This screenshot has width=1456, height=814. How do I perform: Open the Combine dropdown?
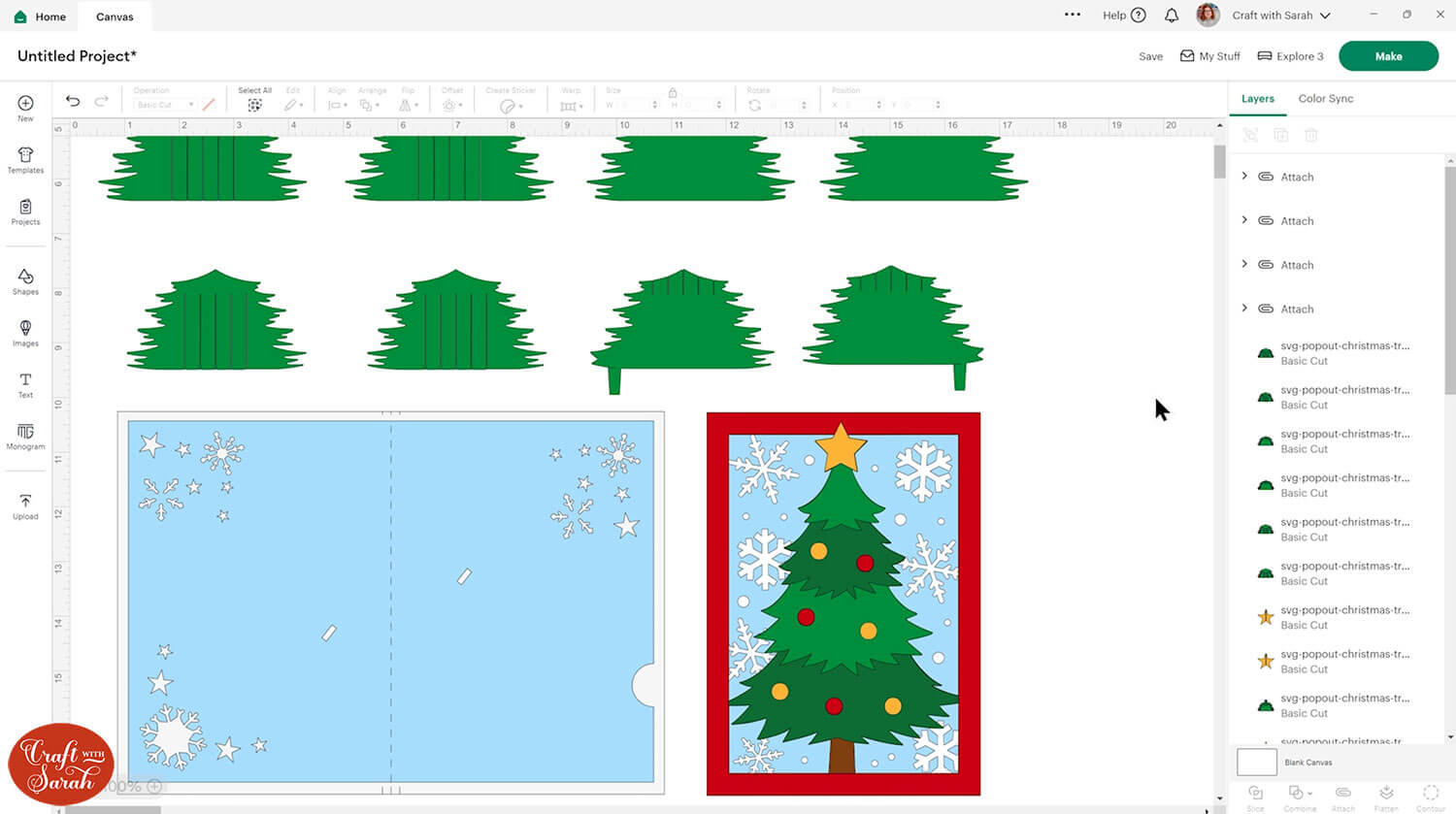1300,798
